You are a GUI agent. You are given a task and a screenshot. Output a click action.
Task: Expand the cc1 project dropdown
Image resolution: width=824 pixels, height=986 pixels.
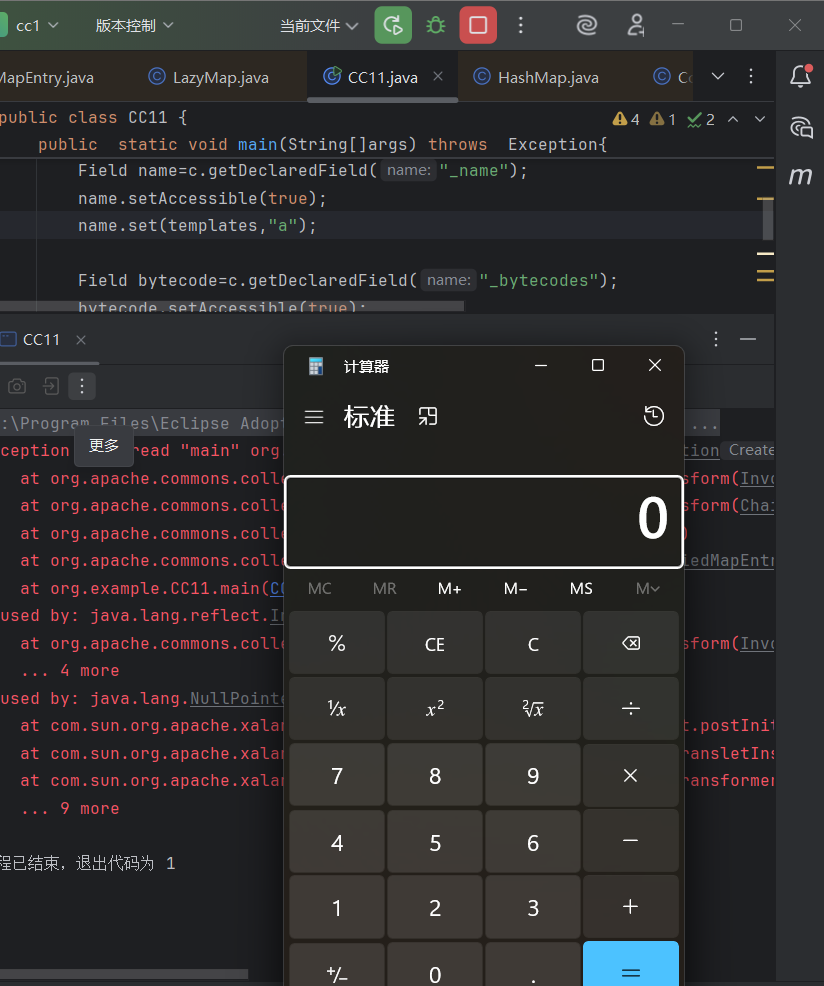[37, 25]
